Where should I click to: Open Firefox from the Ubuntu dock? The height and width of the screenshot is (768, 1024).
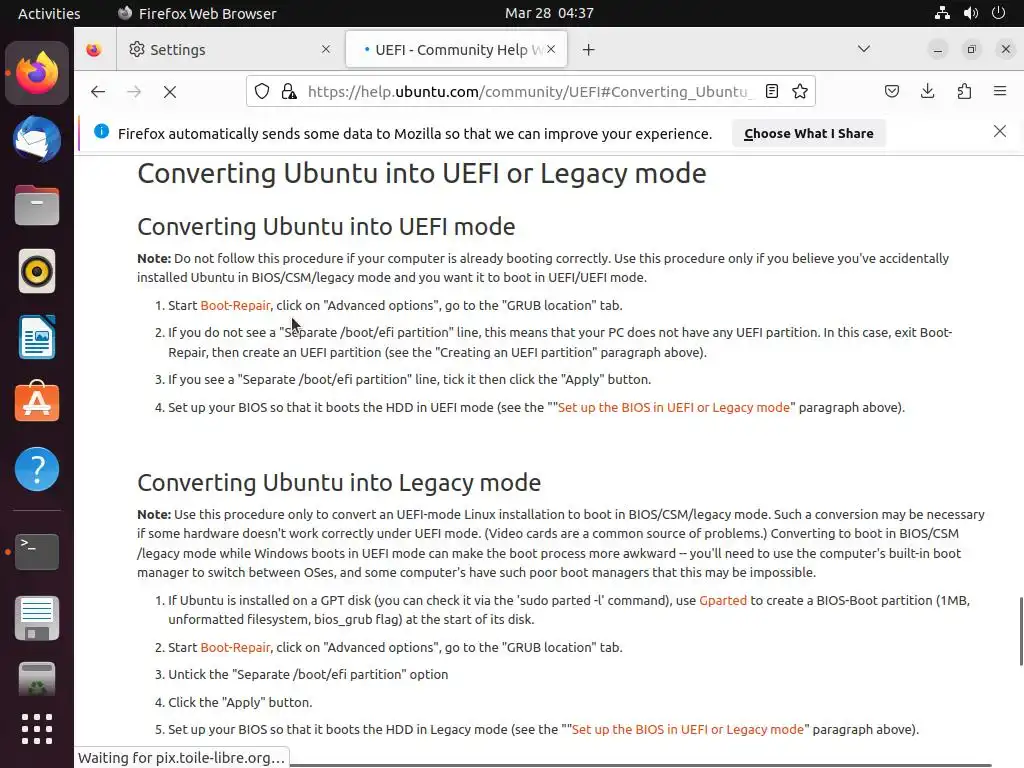pos(37,73)
